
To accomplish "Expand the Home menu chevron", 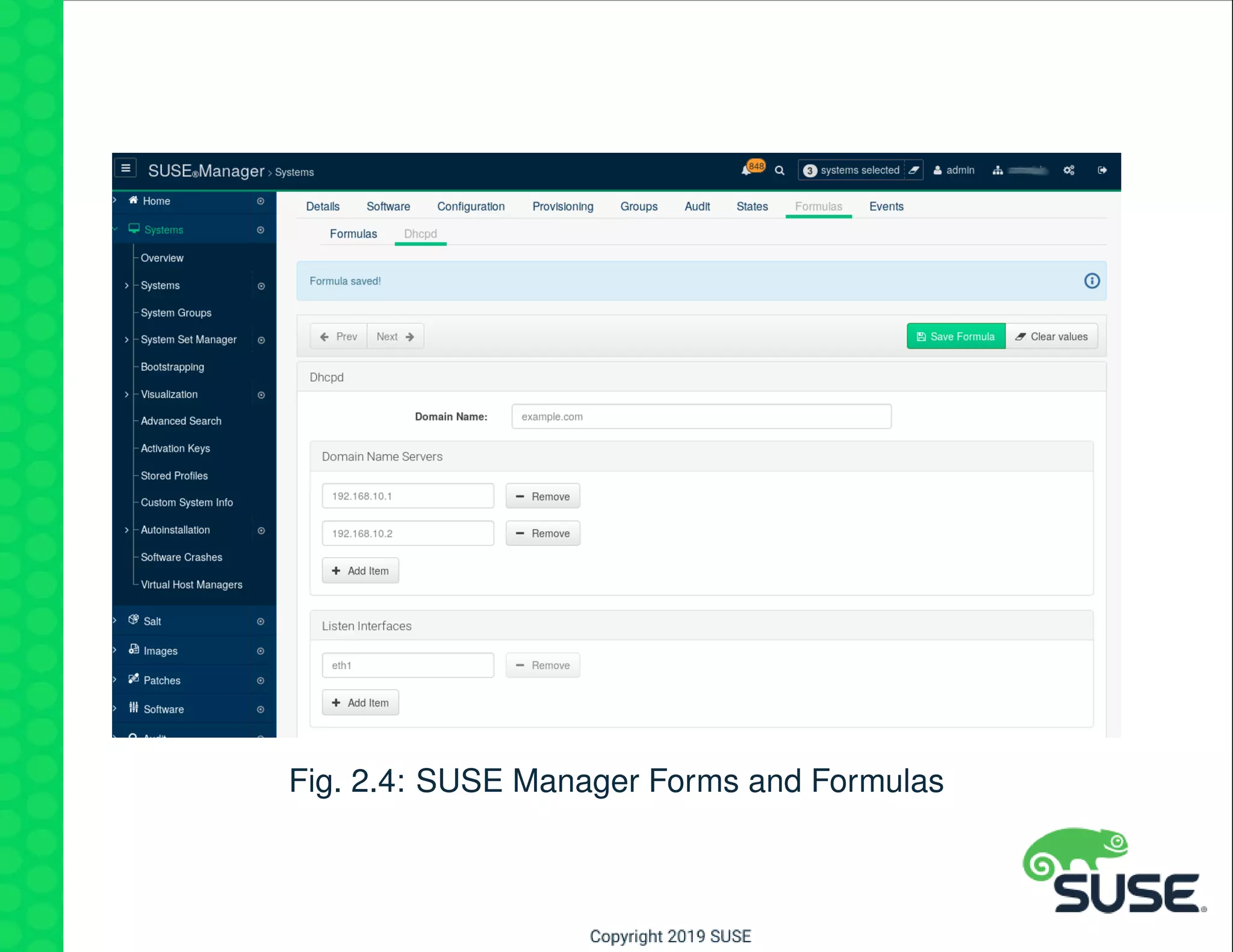I will [114, 200].
